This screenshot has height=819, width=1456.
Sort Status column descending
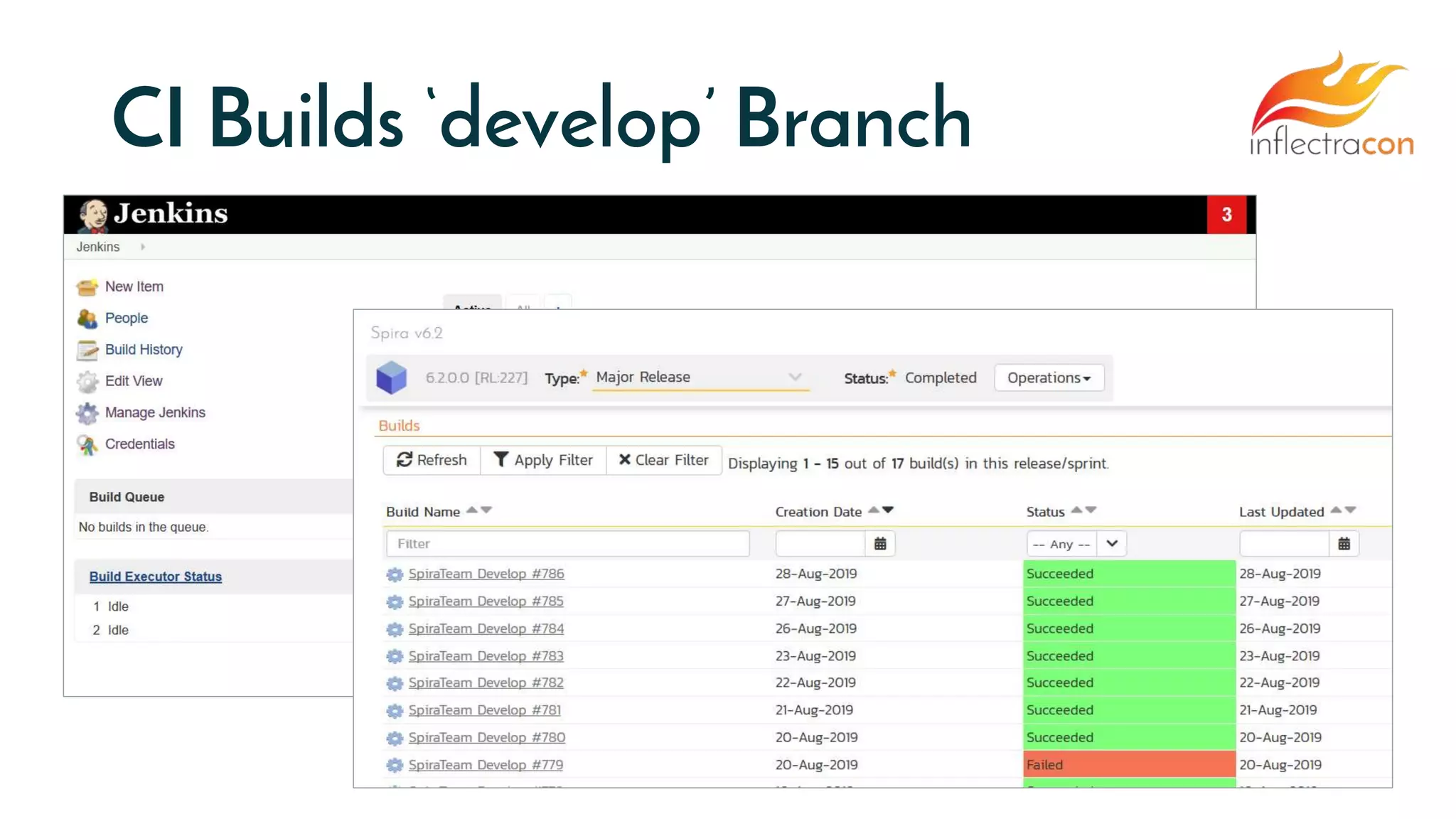1091,510
